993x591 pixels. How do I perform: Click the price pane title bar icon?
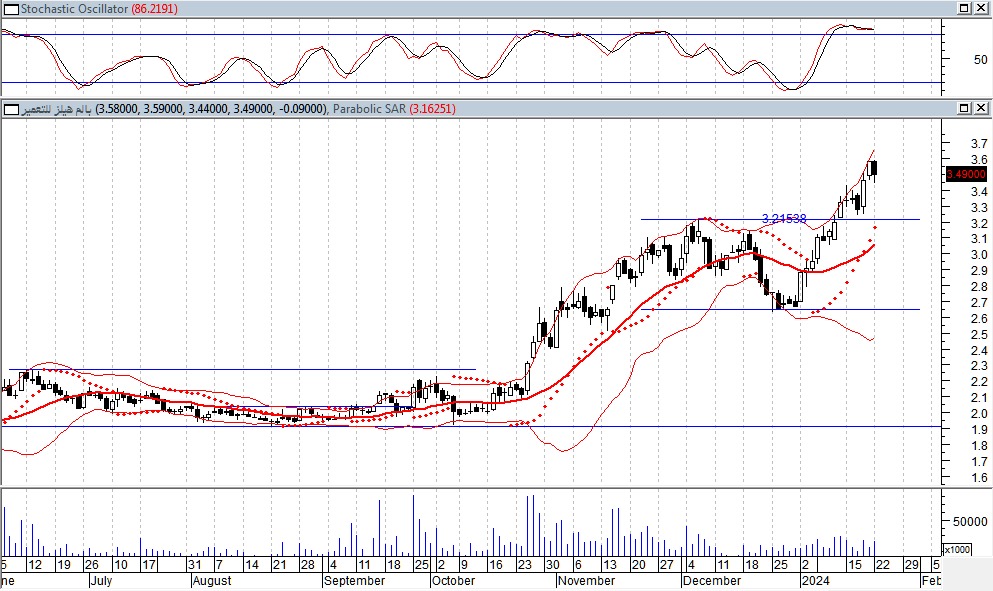(x=8, y=108)
